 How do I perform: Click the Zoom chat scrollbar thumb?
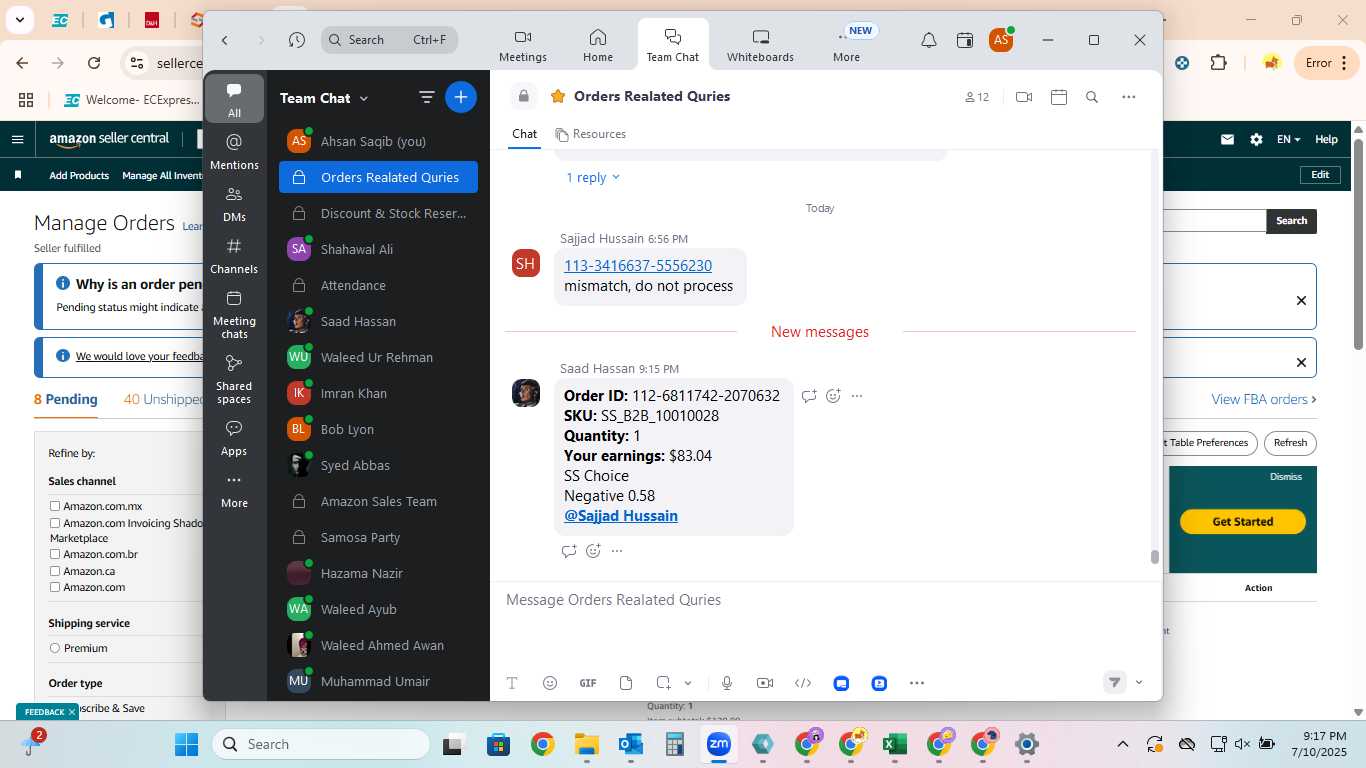(1155, 557)
